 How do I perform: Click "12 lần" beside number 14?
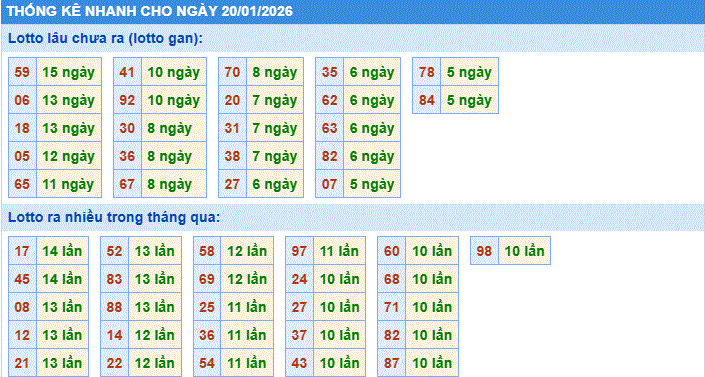point(155,335)
